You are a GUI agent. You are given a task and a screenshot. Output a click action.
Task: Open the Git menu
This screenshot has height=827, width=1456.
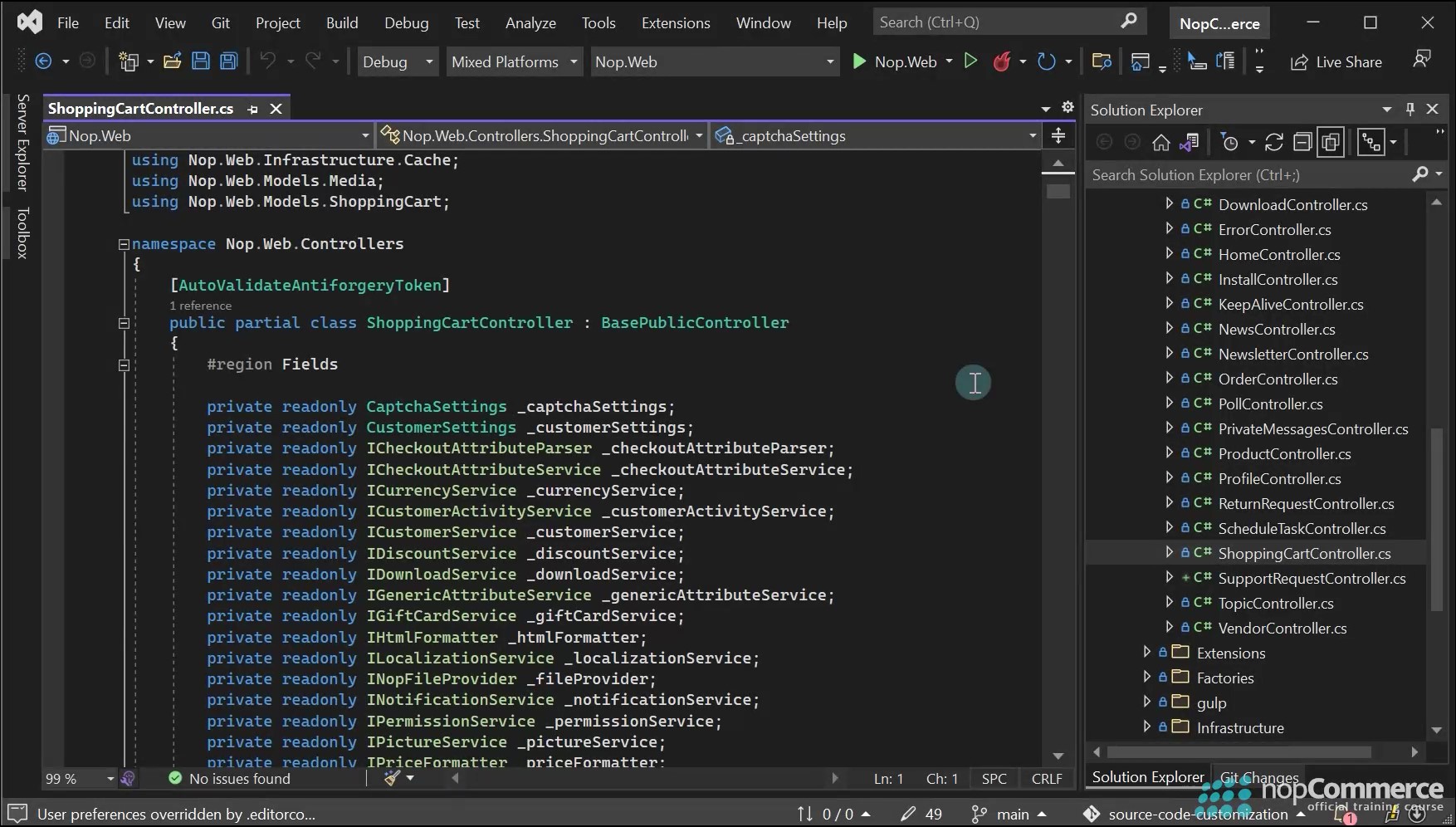point(221,22)
